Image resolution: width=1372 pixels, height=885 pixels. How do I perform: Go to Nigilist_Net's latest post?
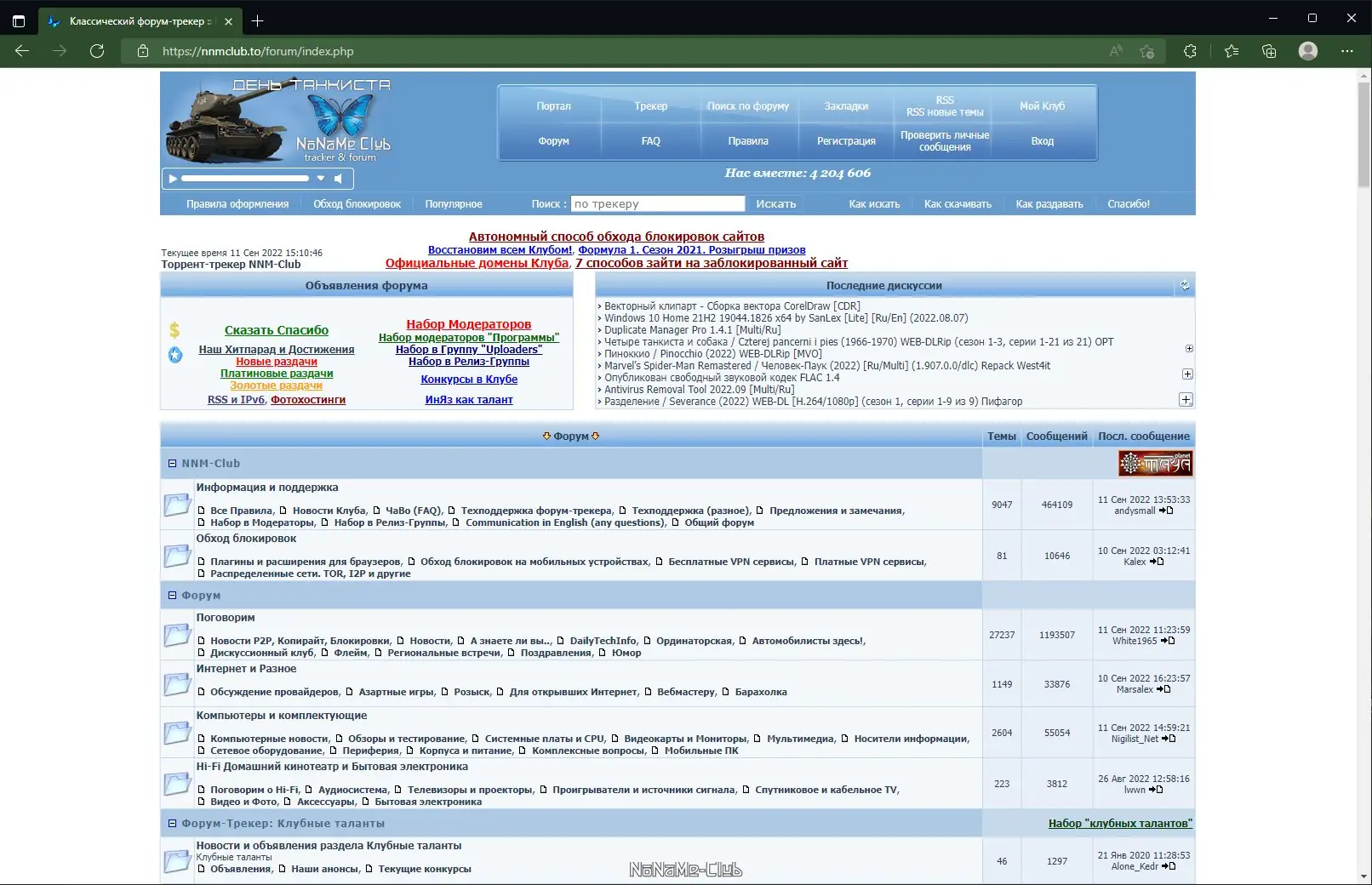tap(1169, 739)
